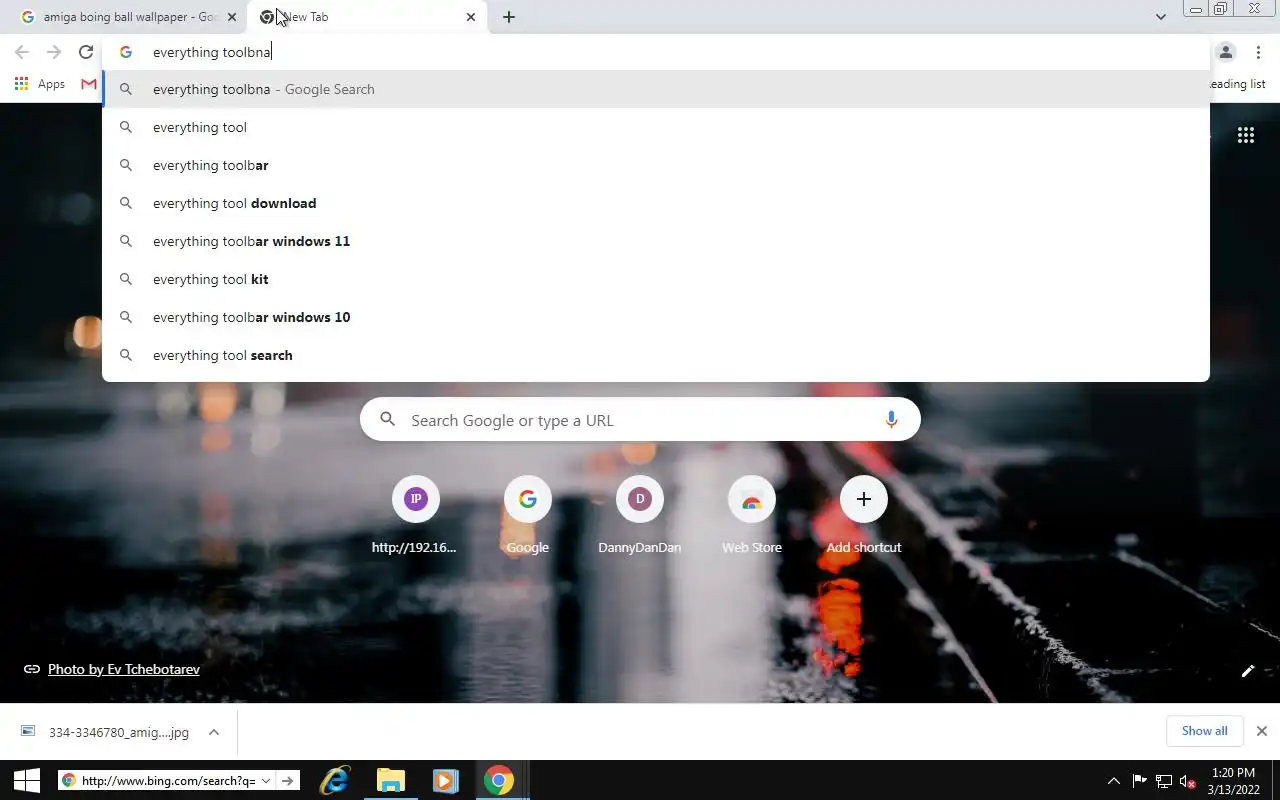
Task: Reload the page with refresh icon
Action: coord(86,52)
